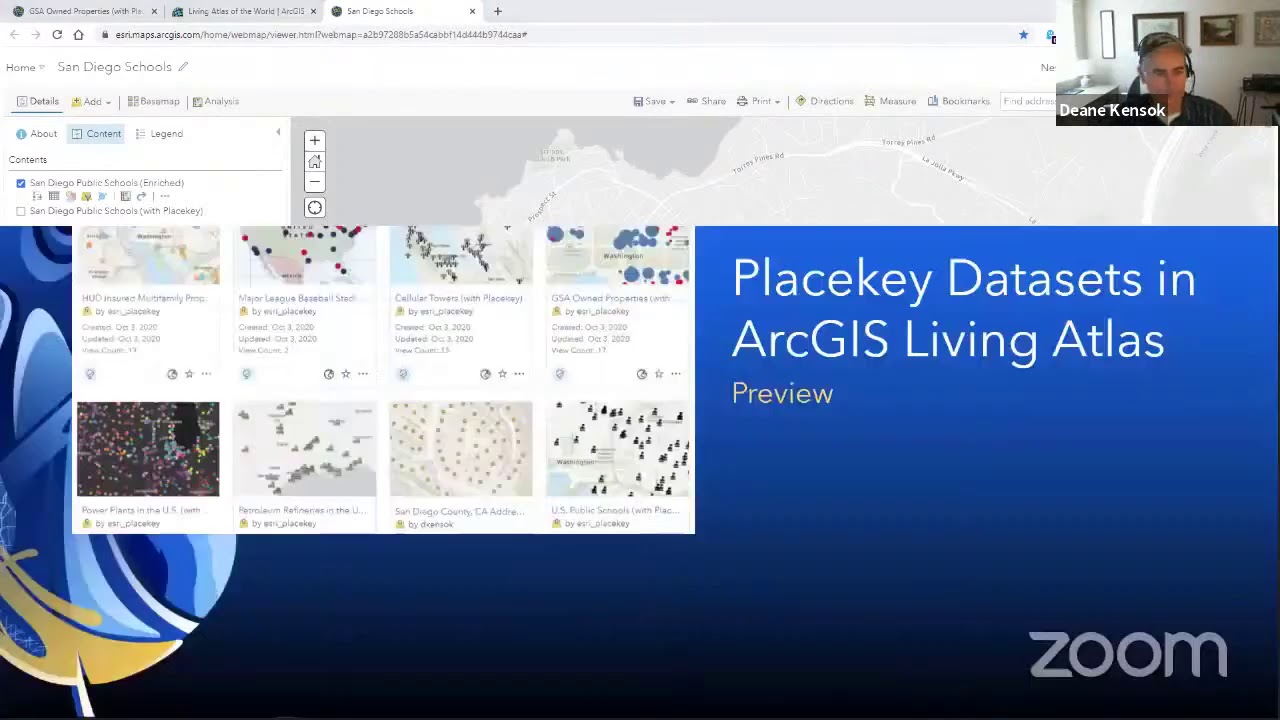
Task: Favorite the GSA Owned Properties item
Action: [659, 374]
